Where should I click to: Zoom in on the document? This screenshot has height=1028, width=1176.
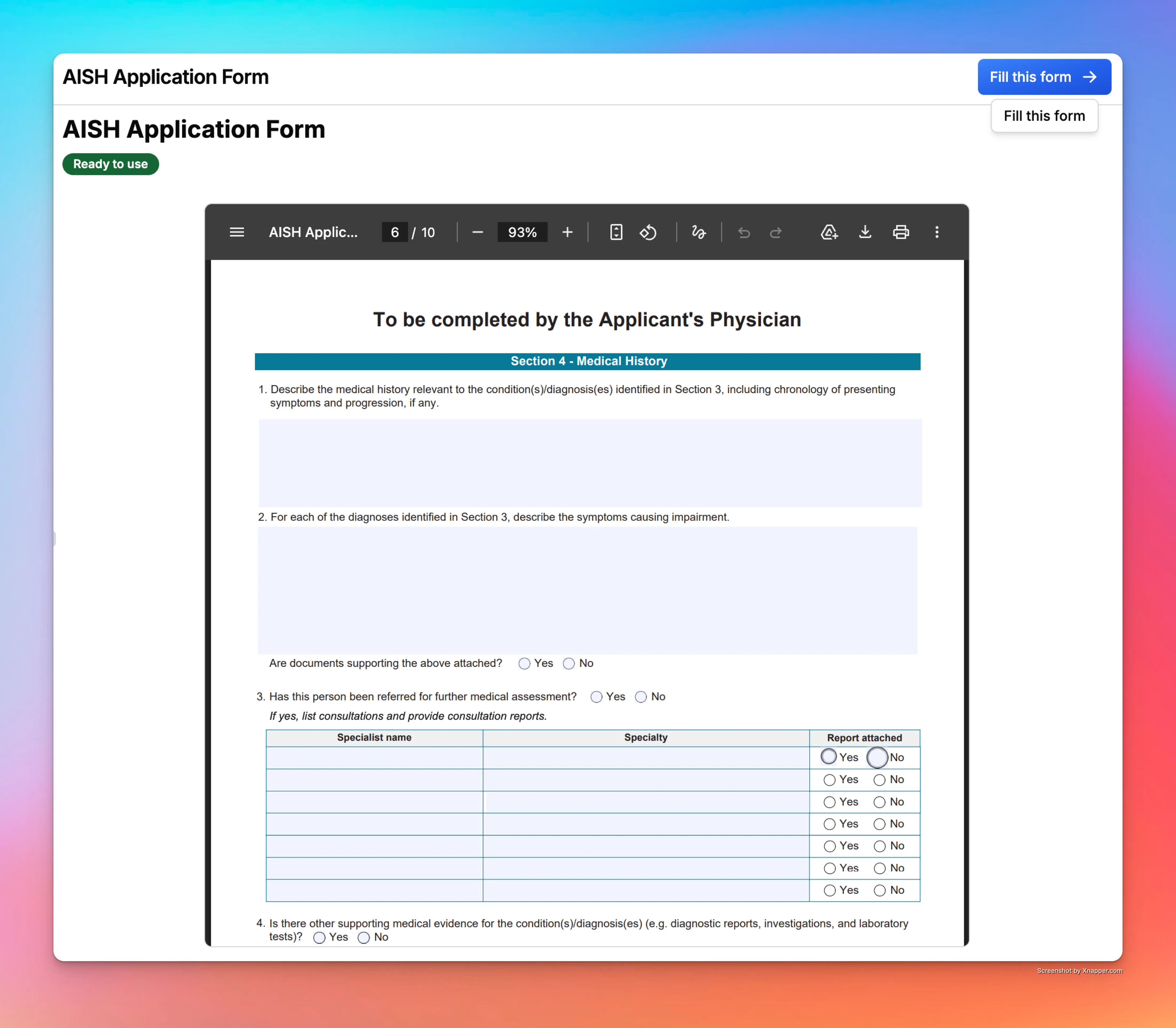click(x=567, y=232)
